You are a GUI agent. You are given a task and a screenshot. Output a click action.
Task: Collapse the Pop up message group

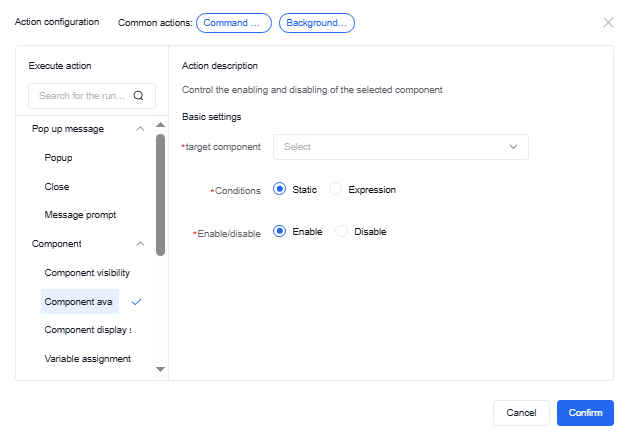point(140,129)
